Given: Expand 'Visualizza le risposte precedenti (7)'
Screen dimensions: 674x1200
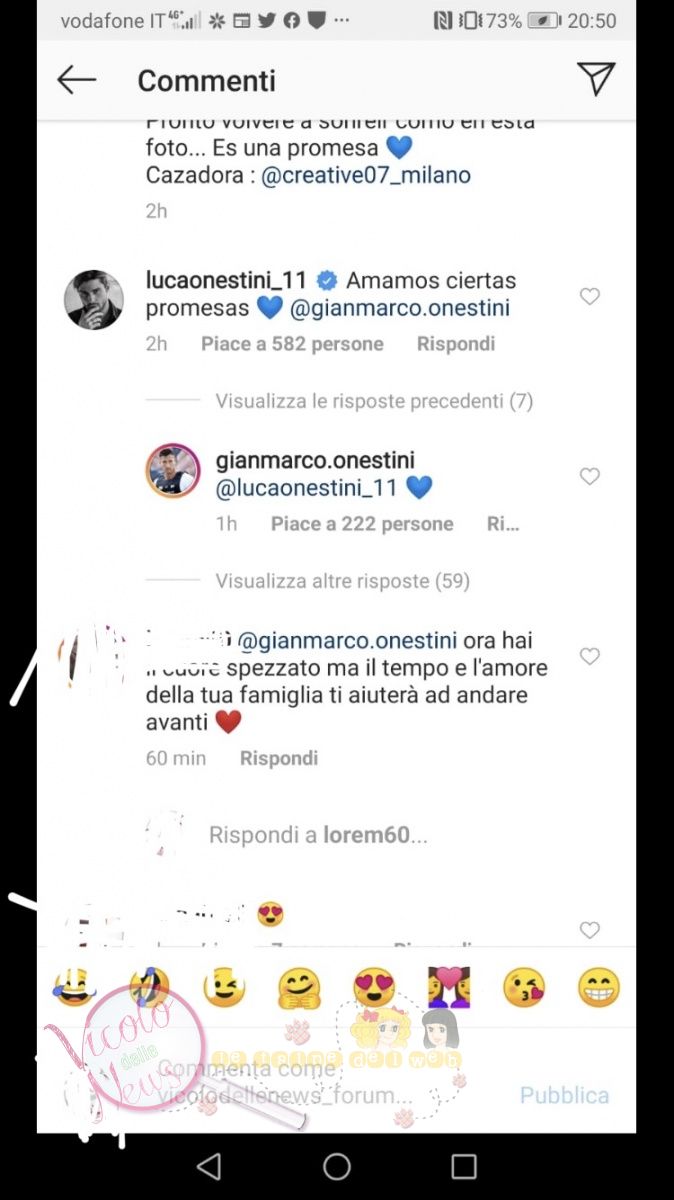Looking at the screenshot, I should click(374, 401).
